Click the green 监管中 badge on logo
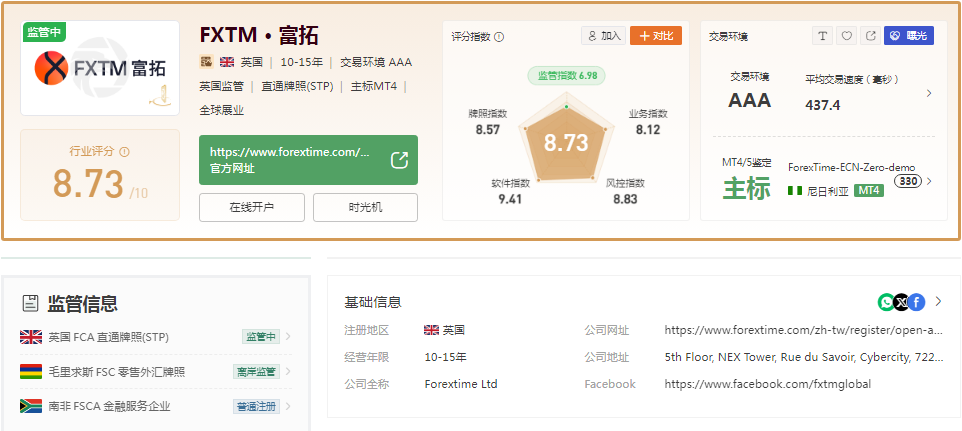Screen dimensions: 962x431 (44, 32)
